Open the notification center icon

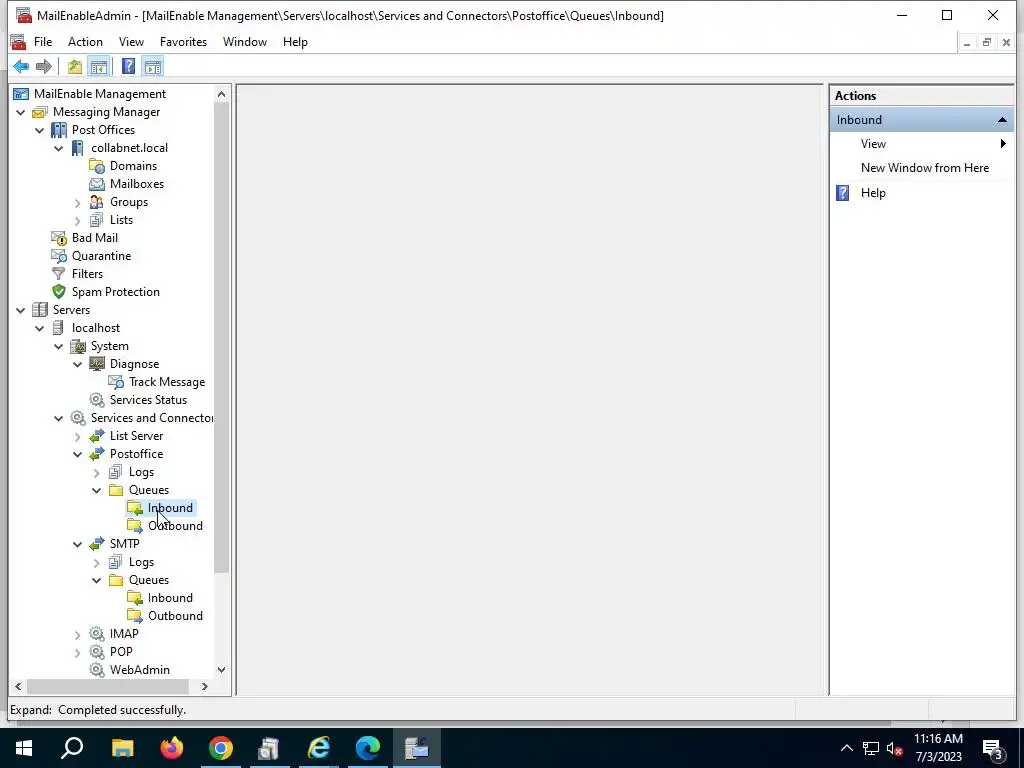pyautogui.click(x=993, y=748)
